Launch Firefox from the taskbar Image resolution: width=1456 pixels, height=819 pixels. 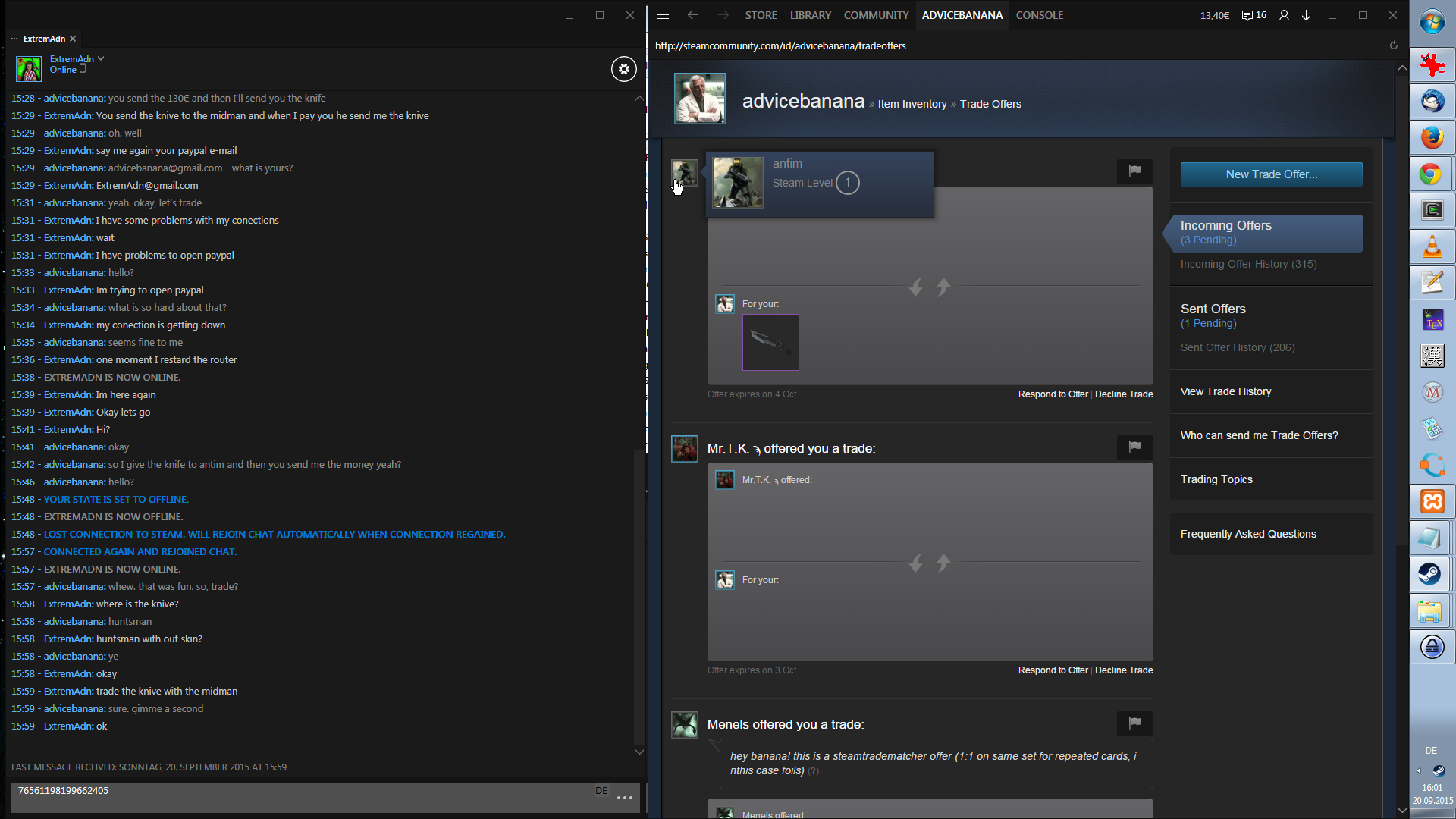(1432, 138)
